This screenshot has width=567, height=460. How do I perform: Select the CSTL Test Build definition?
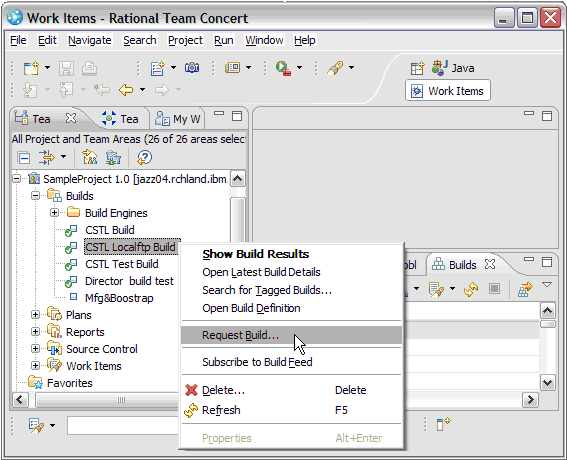tap(122, 264)
